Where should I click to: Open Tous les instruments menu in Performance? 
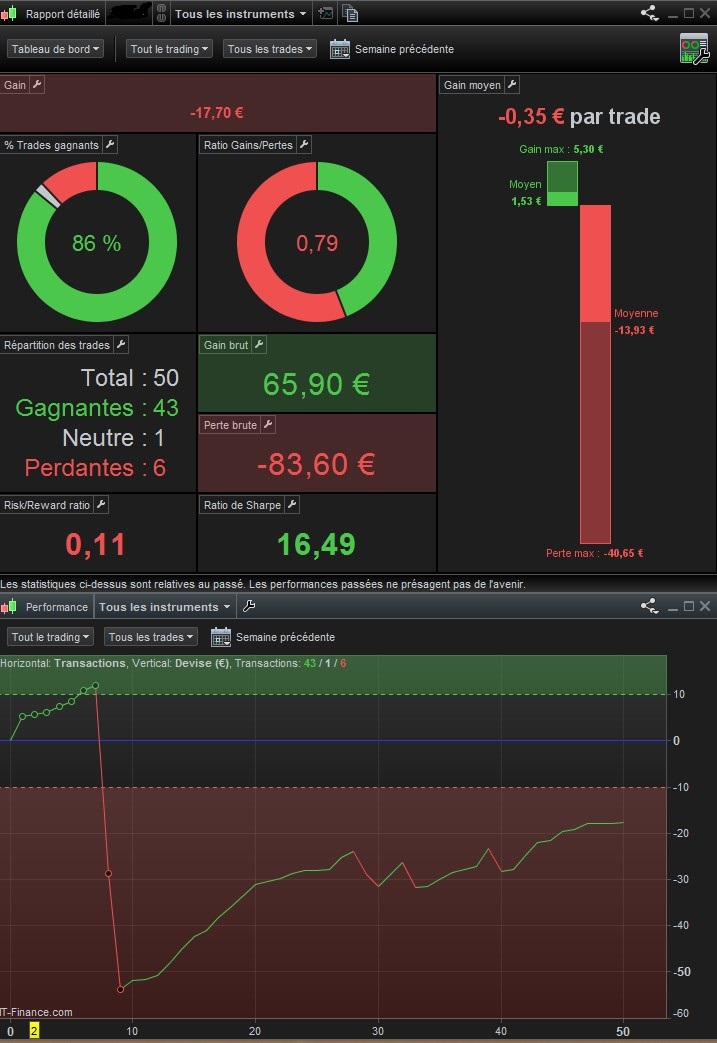pyautogui.click(x=164, y=607)
